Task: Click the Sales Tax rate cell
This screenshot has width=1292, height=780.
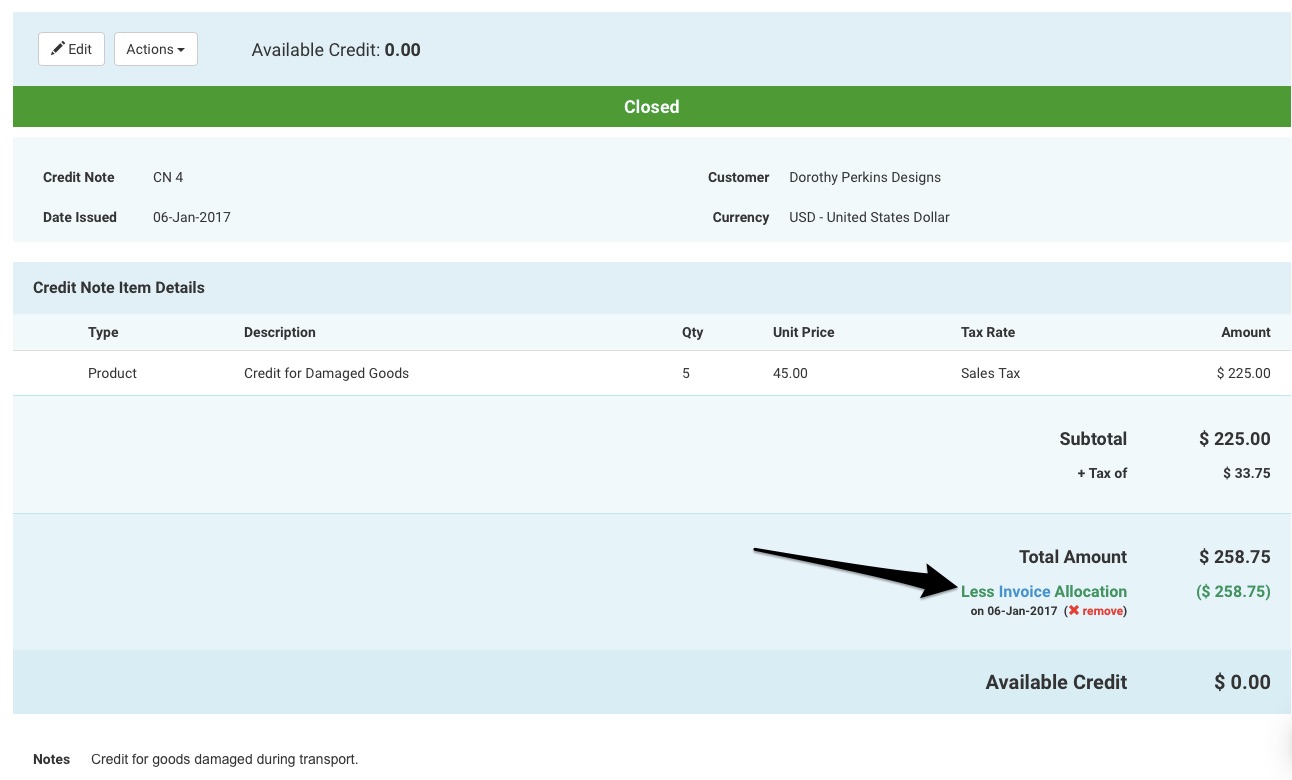Action: click(990, 373)
